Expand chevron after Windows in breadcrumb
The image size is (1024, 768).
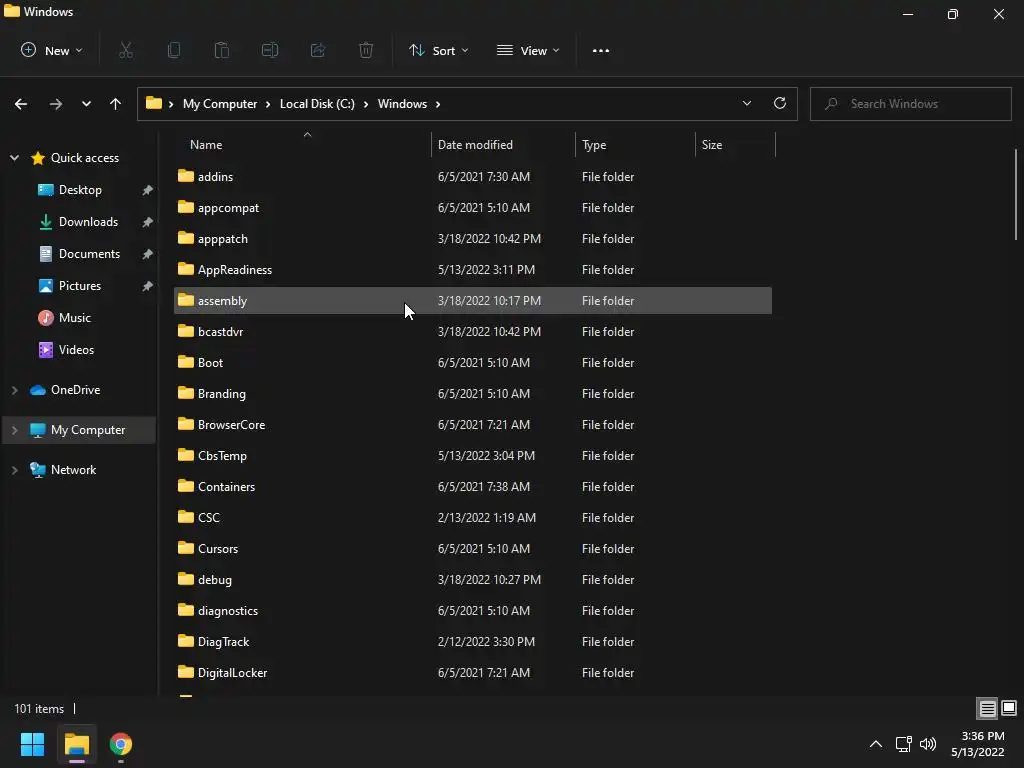click(438, 104)
